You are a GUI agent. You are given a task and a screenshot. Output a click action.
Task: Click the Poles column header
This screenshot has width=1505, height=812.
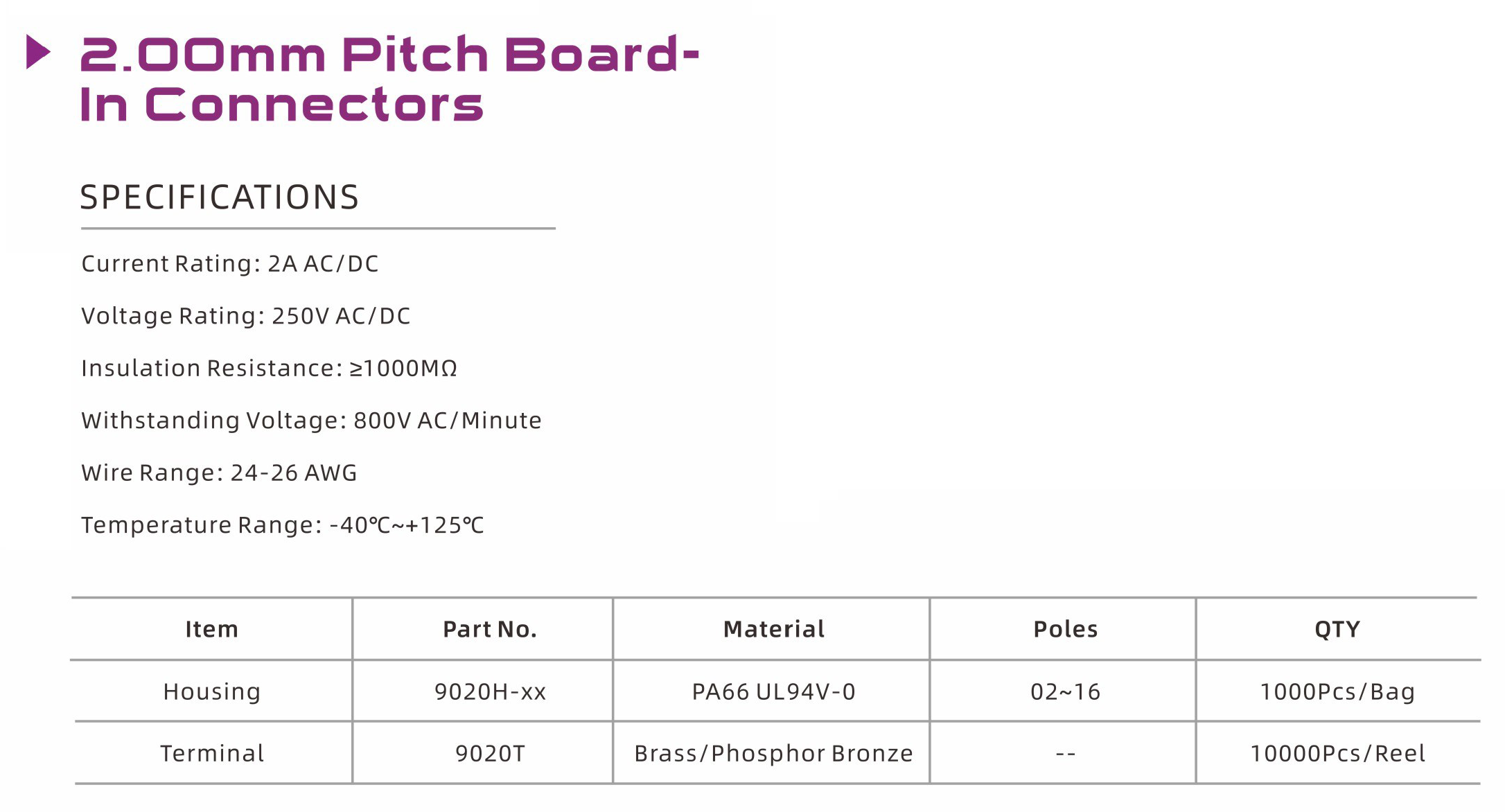[1066, 629]
